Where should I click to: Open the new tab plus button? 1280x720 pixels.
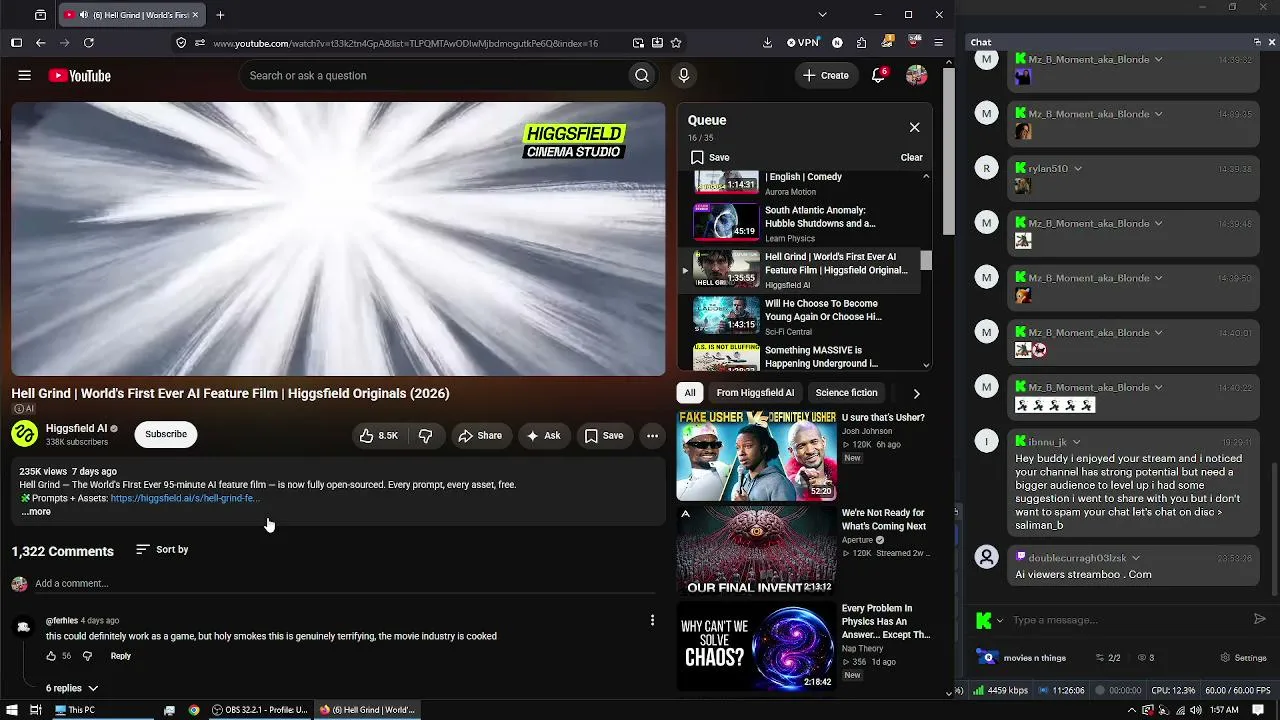[220, 15]
